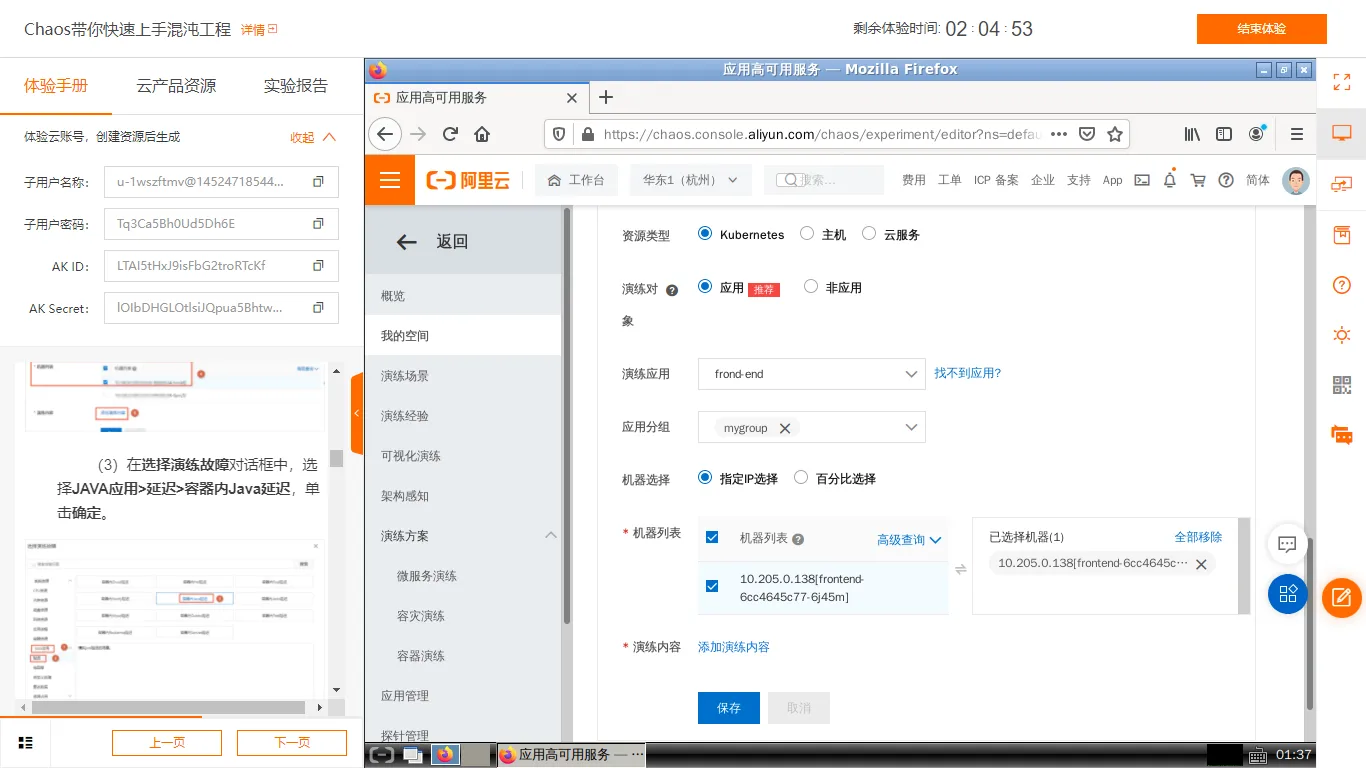Image resolution: width=1366 pixels, height=768 pixels.
Task: Click Firefox back arrow button
Action: (x=385, y=134)
